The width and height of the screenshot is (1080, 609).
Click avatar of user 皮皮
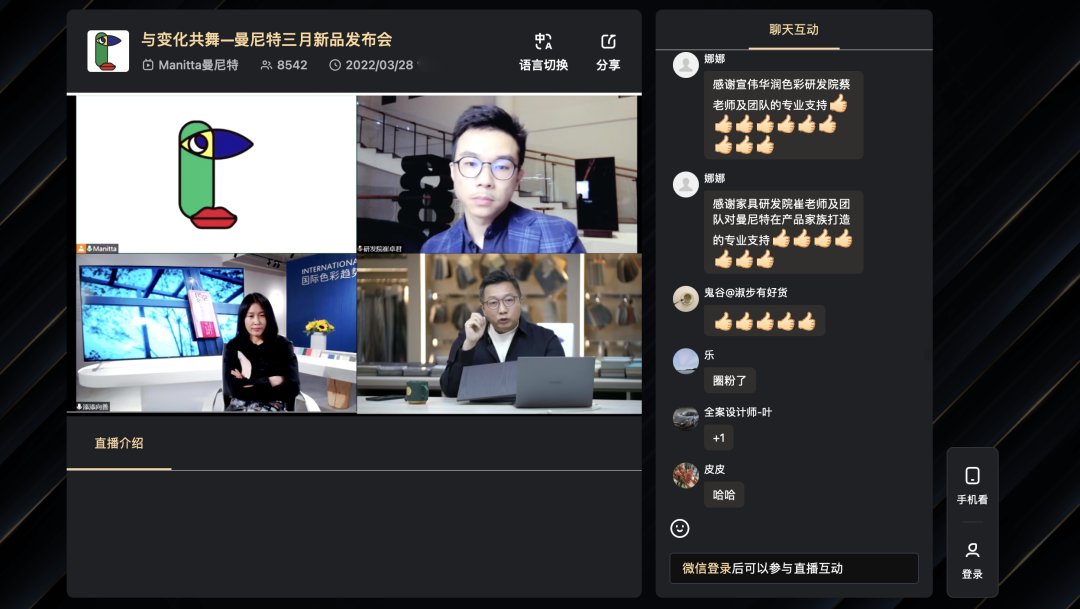[x=685, y=475]
